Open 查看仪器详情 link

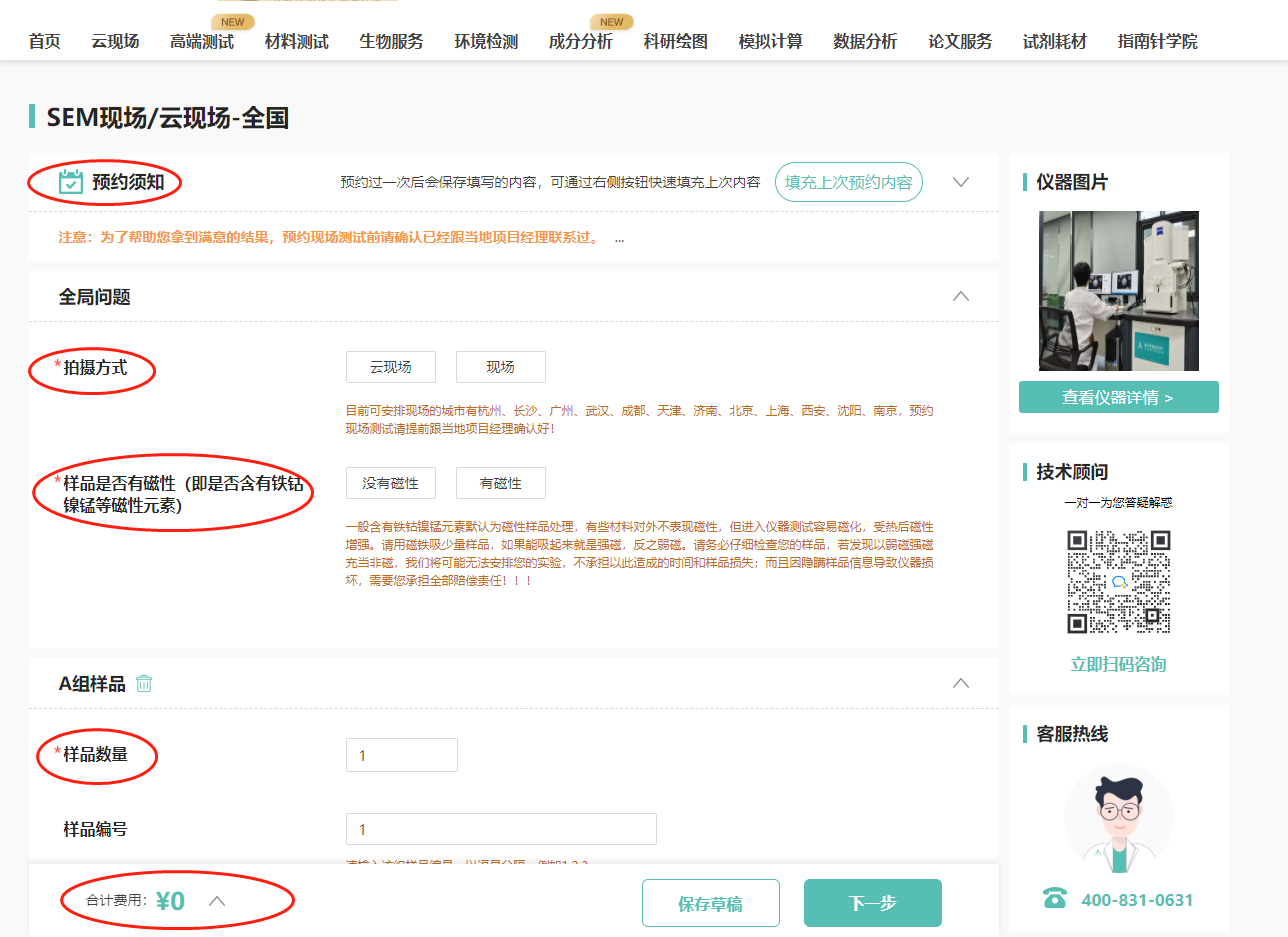[x=1119, y=396]
